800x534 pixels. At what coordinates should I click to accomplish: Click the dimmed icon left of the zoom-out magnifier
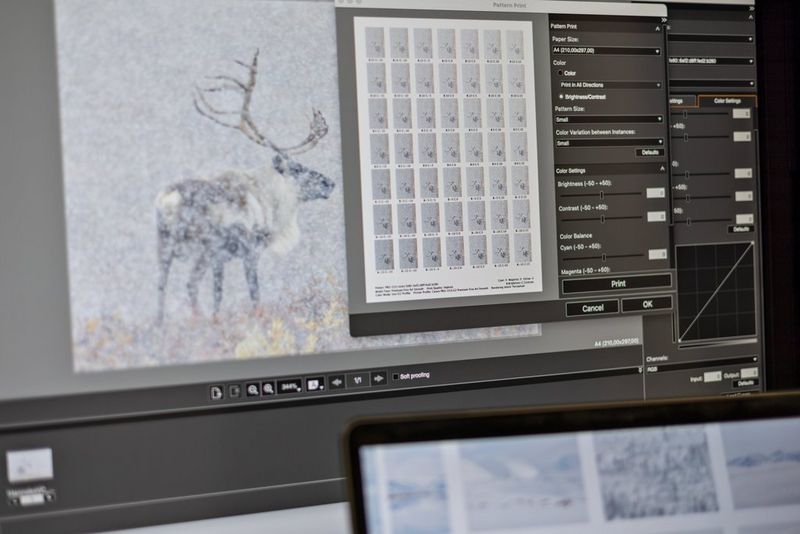235,391
